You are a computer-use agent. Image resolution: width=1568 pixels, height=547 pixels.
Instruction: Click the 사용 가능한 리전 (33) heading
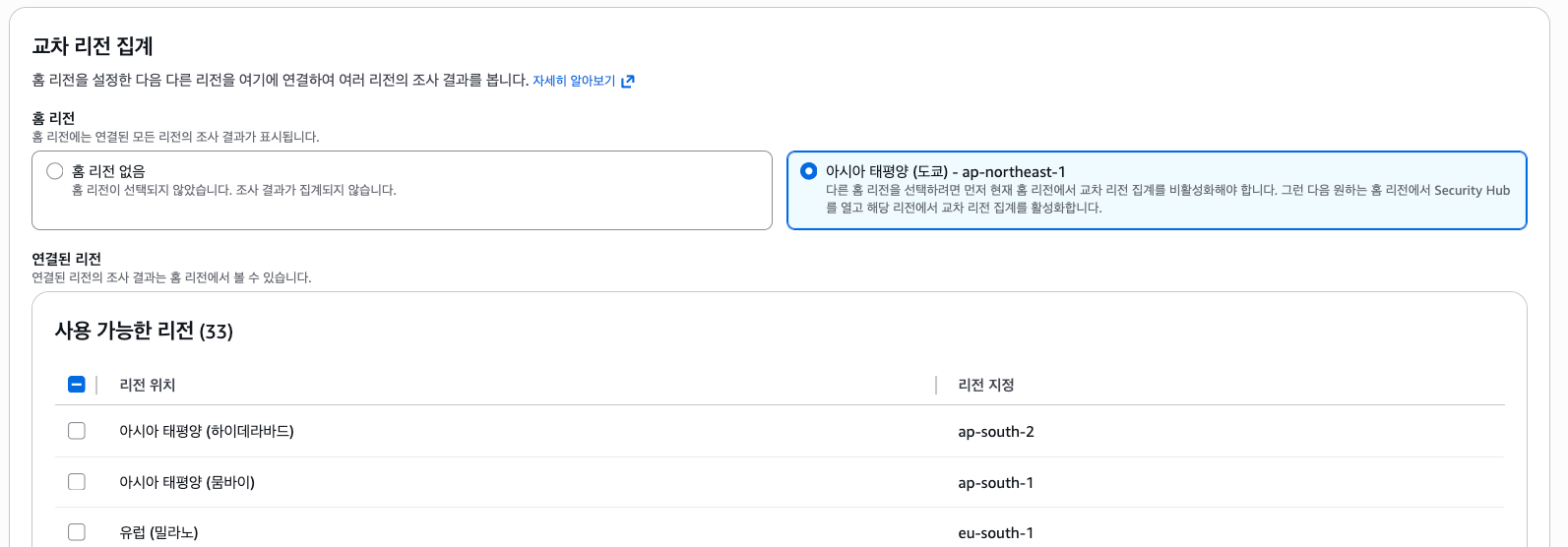coord(144,332)
